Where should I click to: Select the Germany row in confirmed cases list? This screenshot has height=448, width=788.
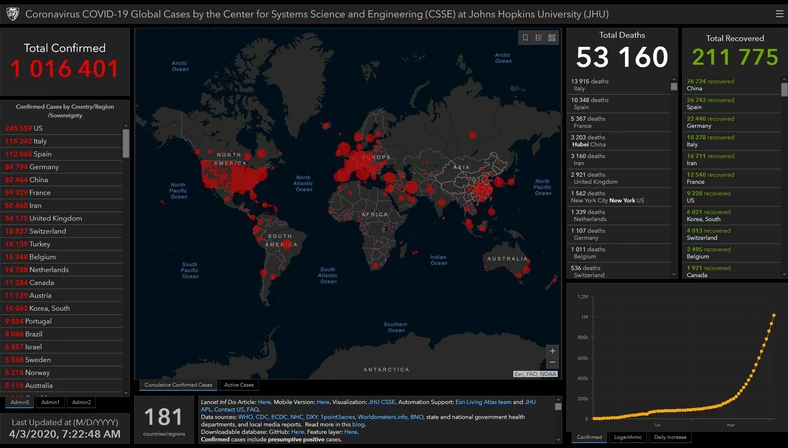click(62, 167)
